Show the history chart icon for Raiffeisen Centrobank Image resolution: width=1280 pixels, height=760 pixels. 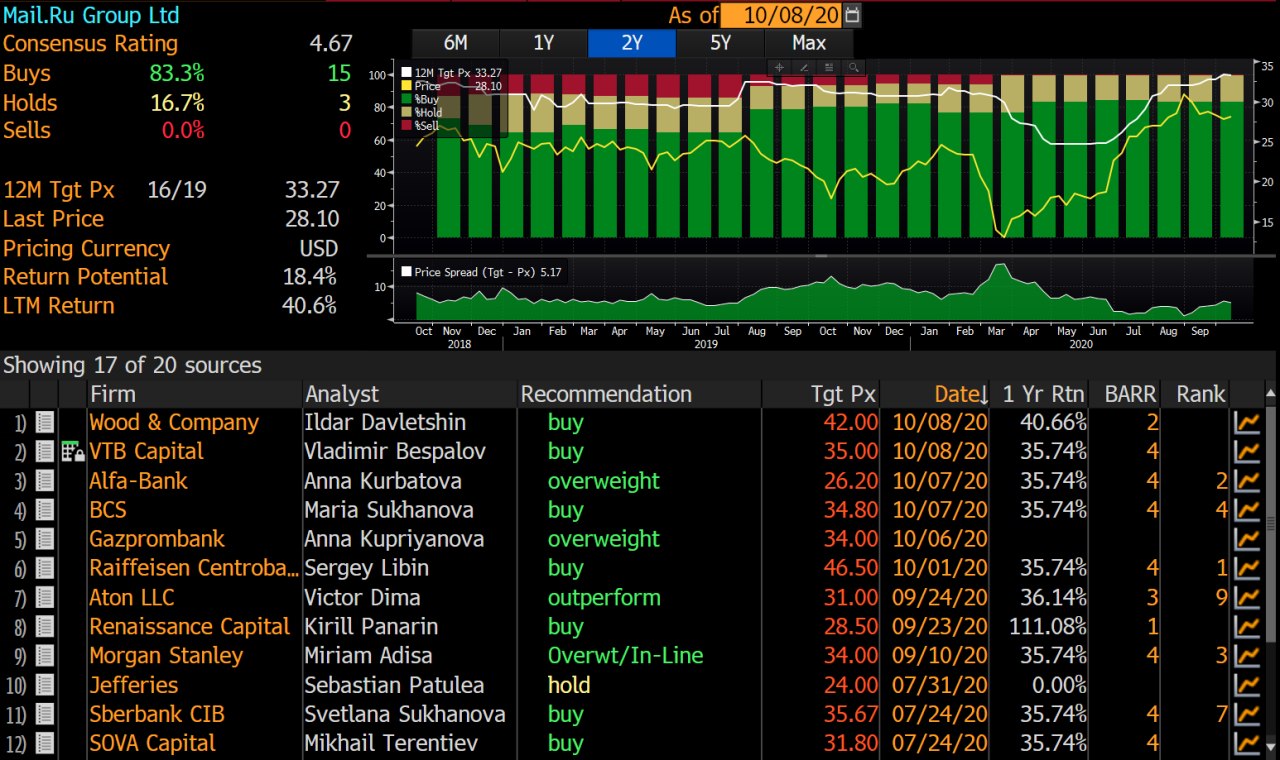[x=1247, y=568]
